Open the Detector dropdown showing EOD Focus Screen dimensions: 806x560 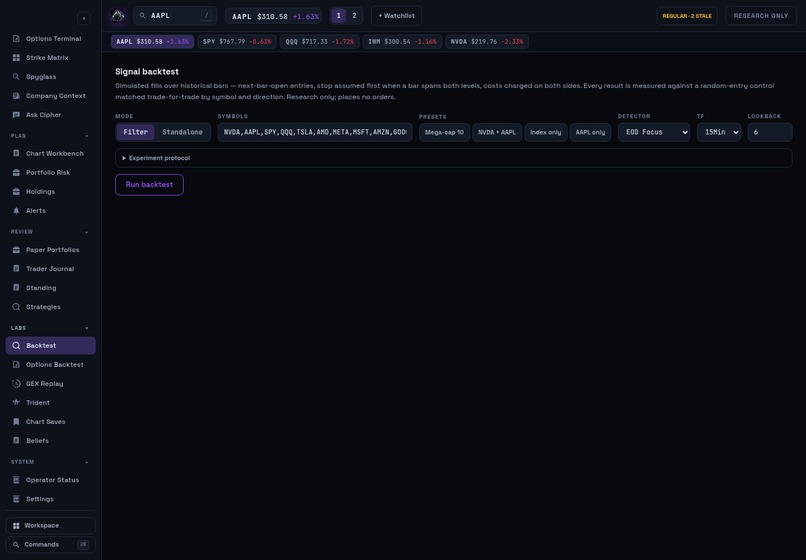(x=654, y=132)
